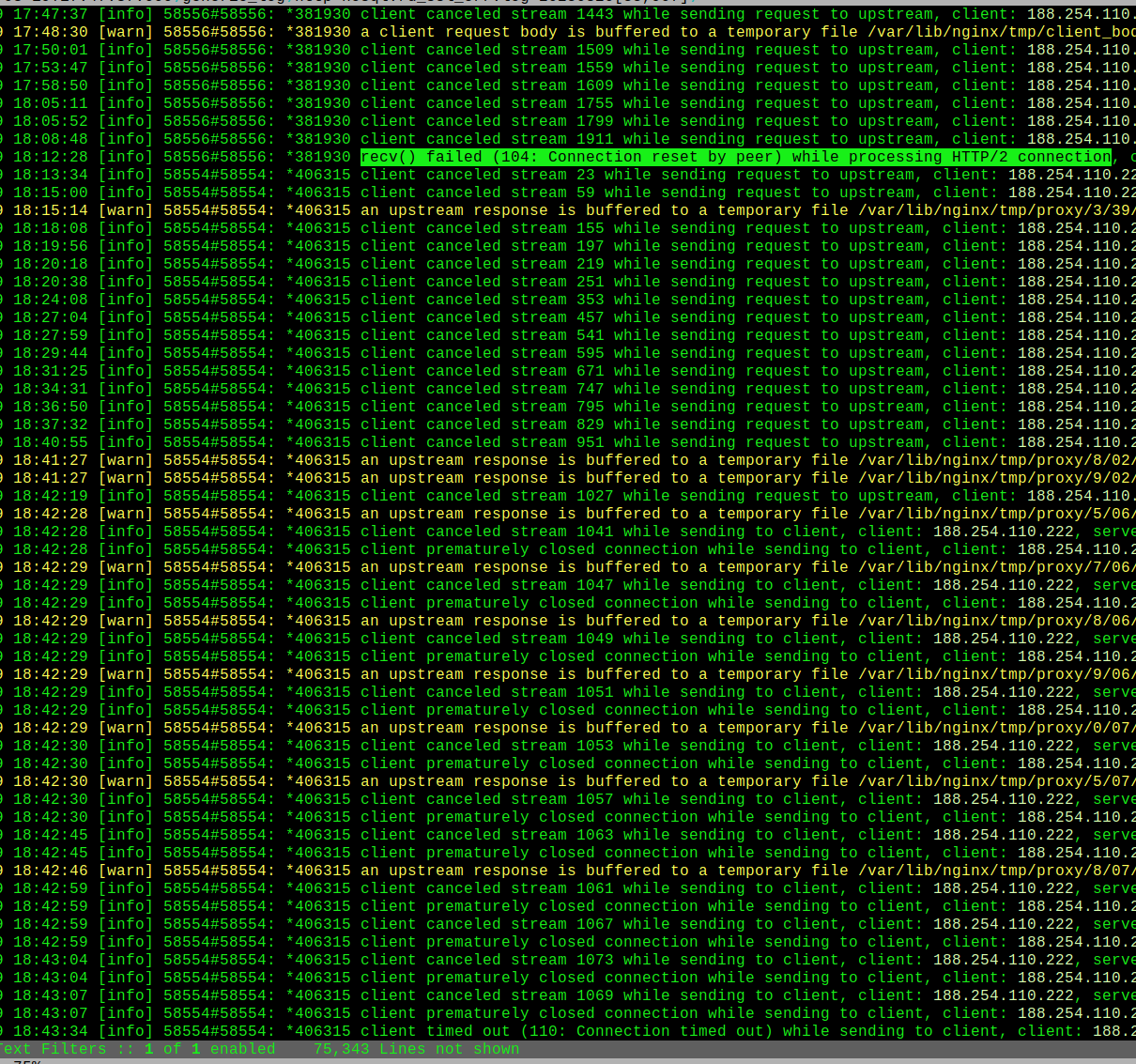
Task: Select the 18:42:46 upstream response buffered warning
Action: [x=657, y=871]
